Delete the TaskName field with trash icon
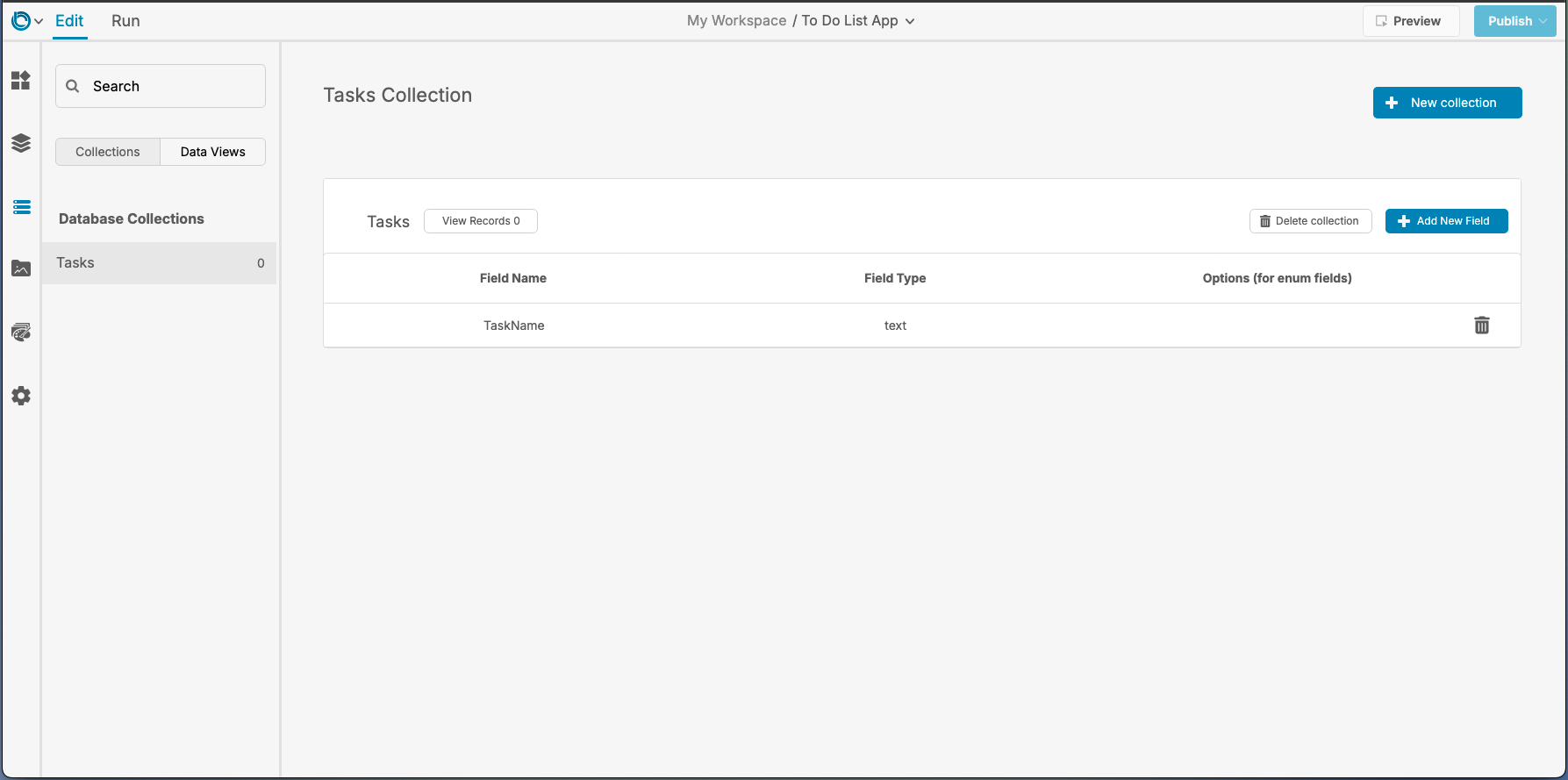This screenshot has width=1568, height=780. click(1482, 326)
